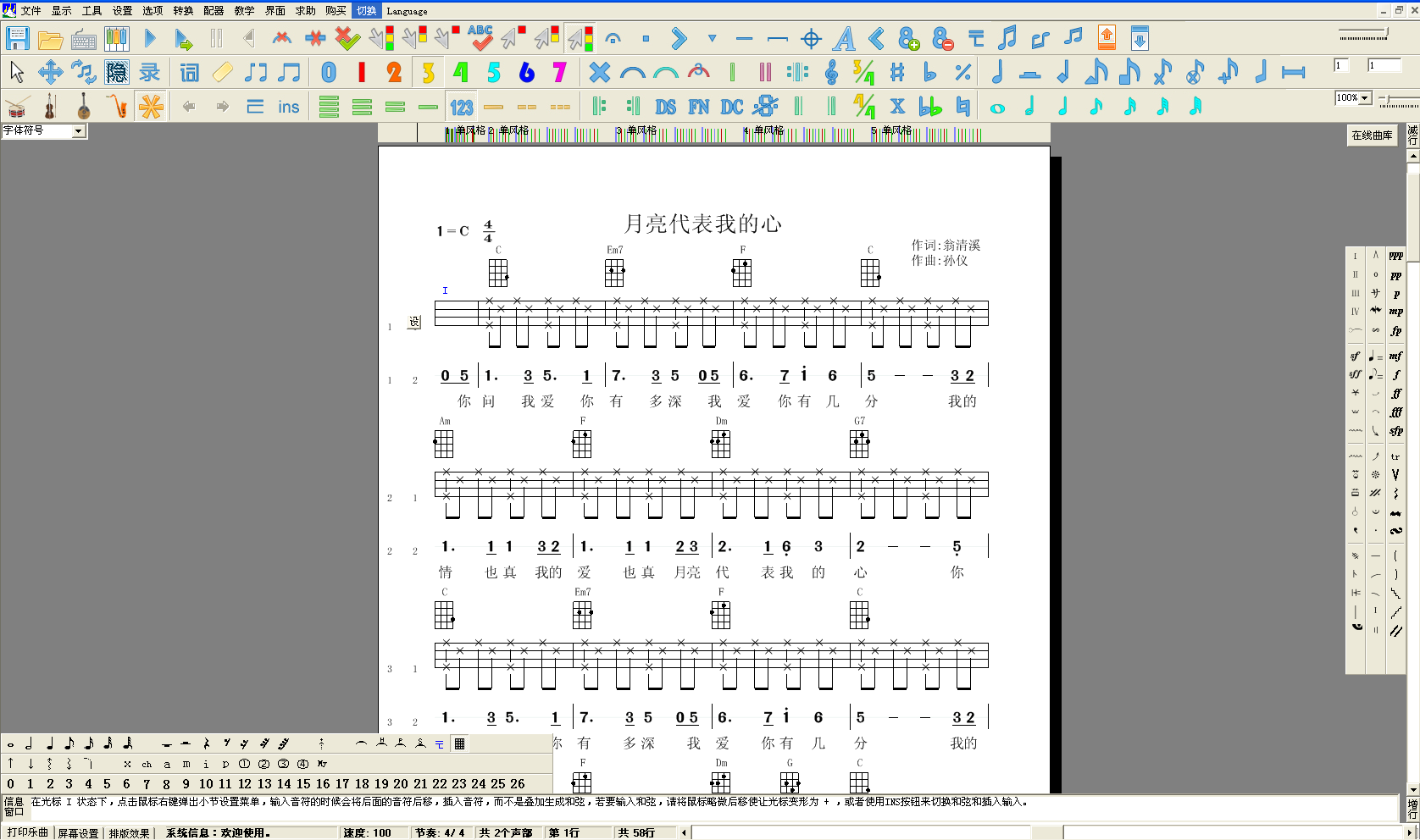Choose the snare drum instrument icon
The height and width of the screenshot is (840, 1420).
click(18, 107)
